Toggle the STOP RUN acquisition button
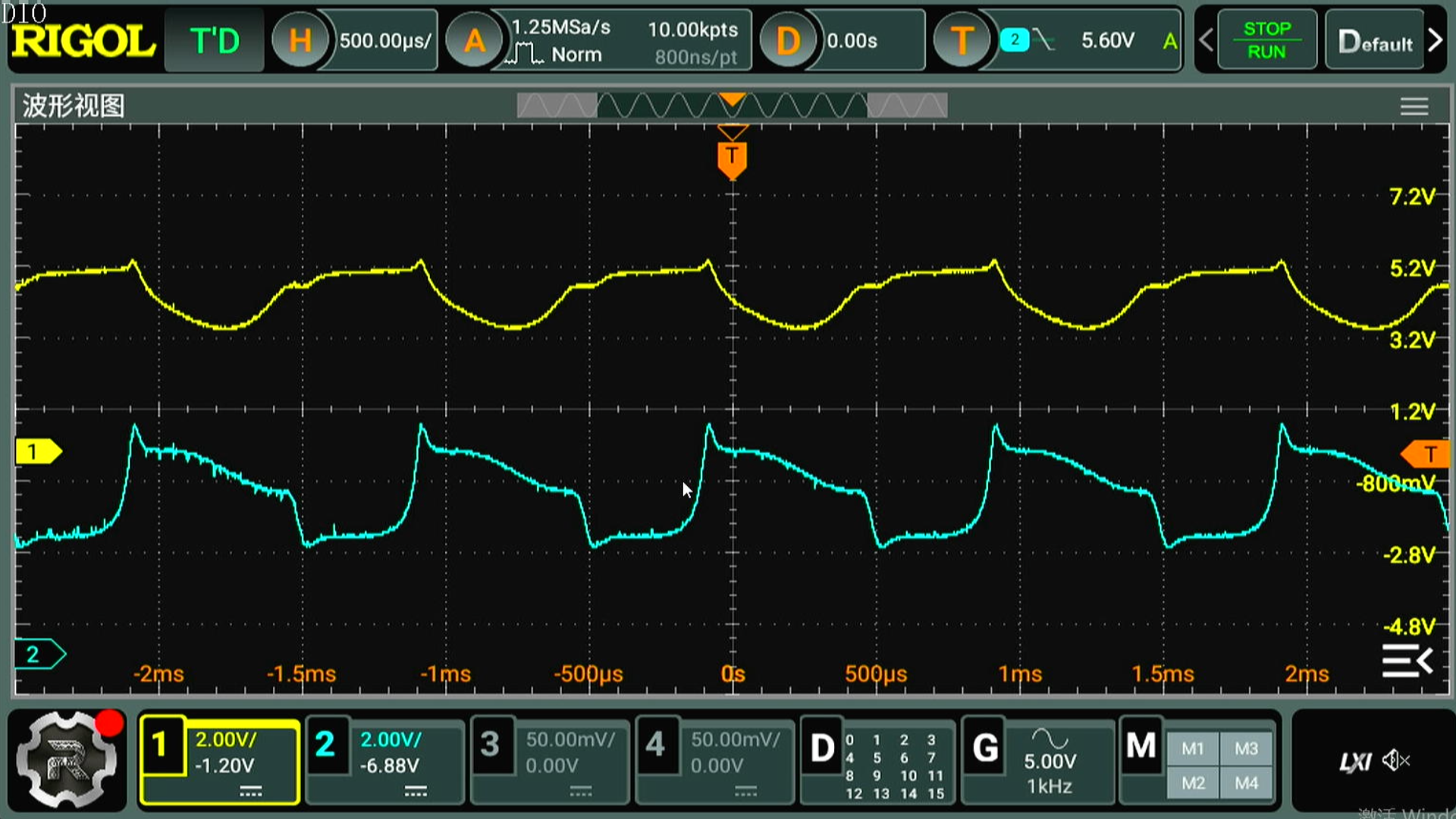This screenshot has height=819, width=1456. click(1266, 41)
